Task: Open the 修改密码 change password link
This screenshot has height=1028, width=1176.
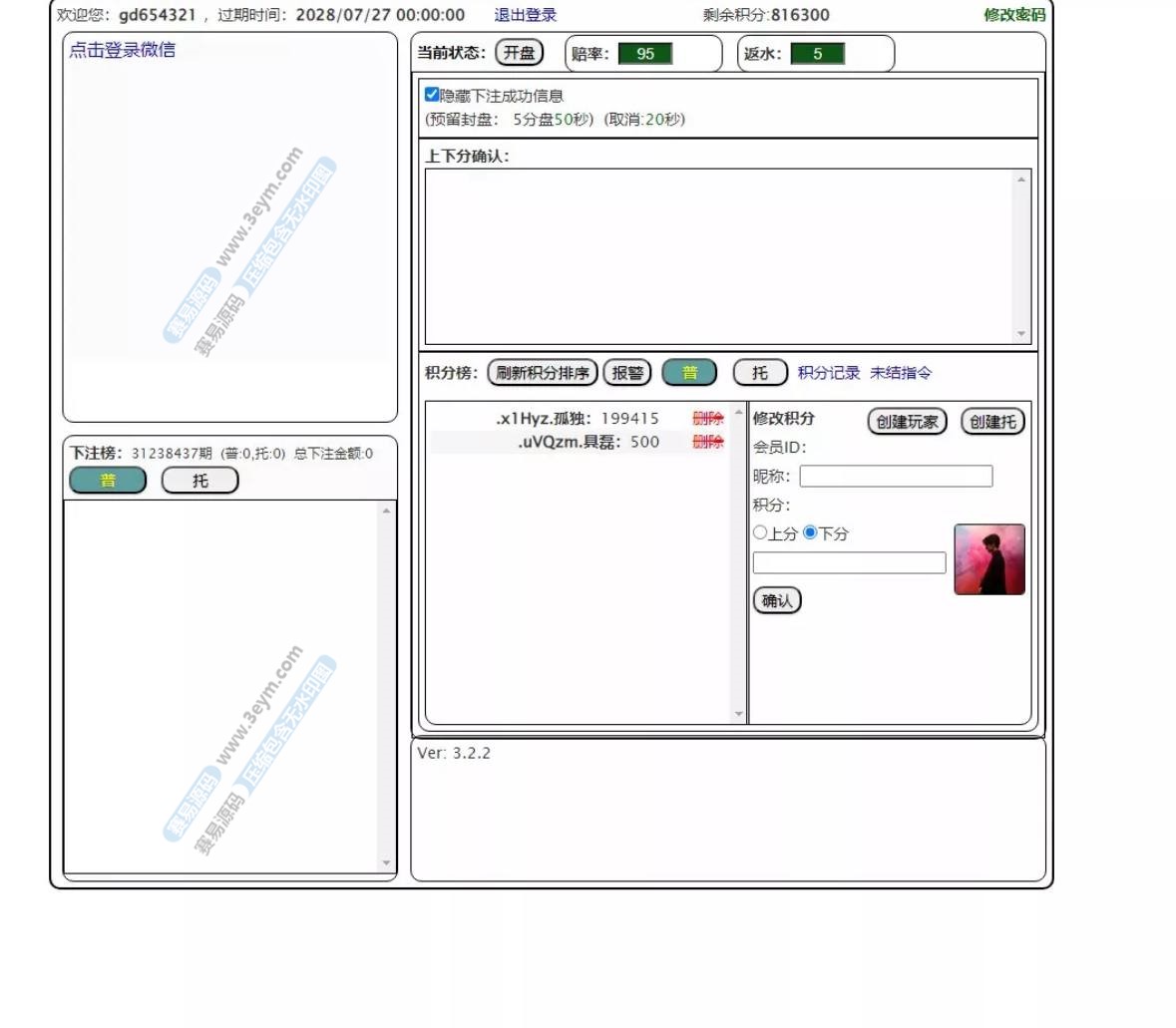Action: tap(1013, 15)
